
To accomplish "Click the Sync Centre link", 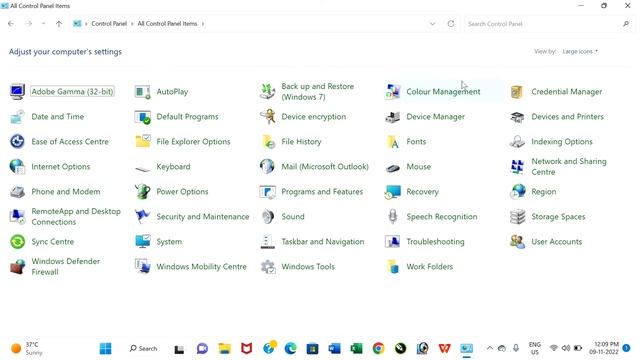I will [x=53, y=242].
